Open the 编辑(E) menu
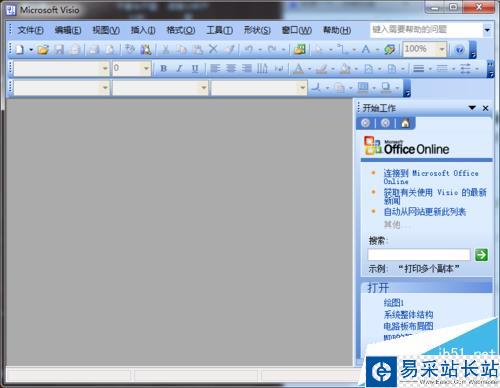 click(68, 30)
